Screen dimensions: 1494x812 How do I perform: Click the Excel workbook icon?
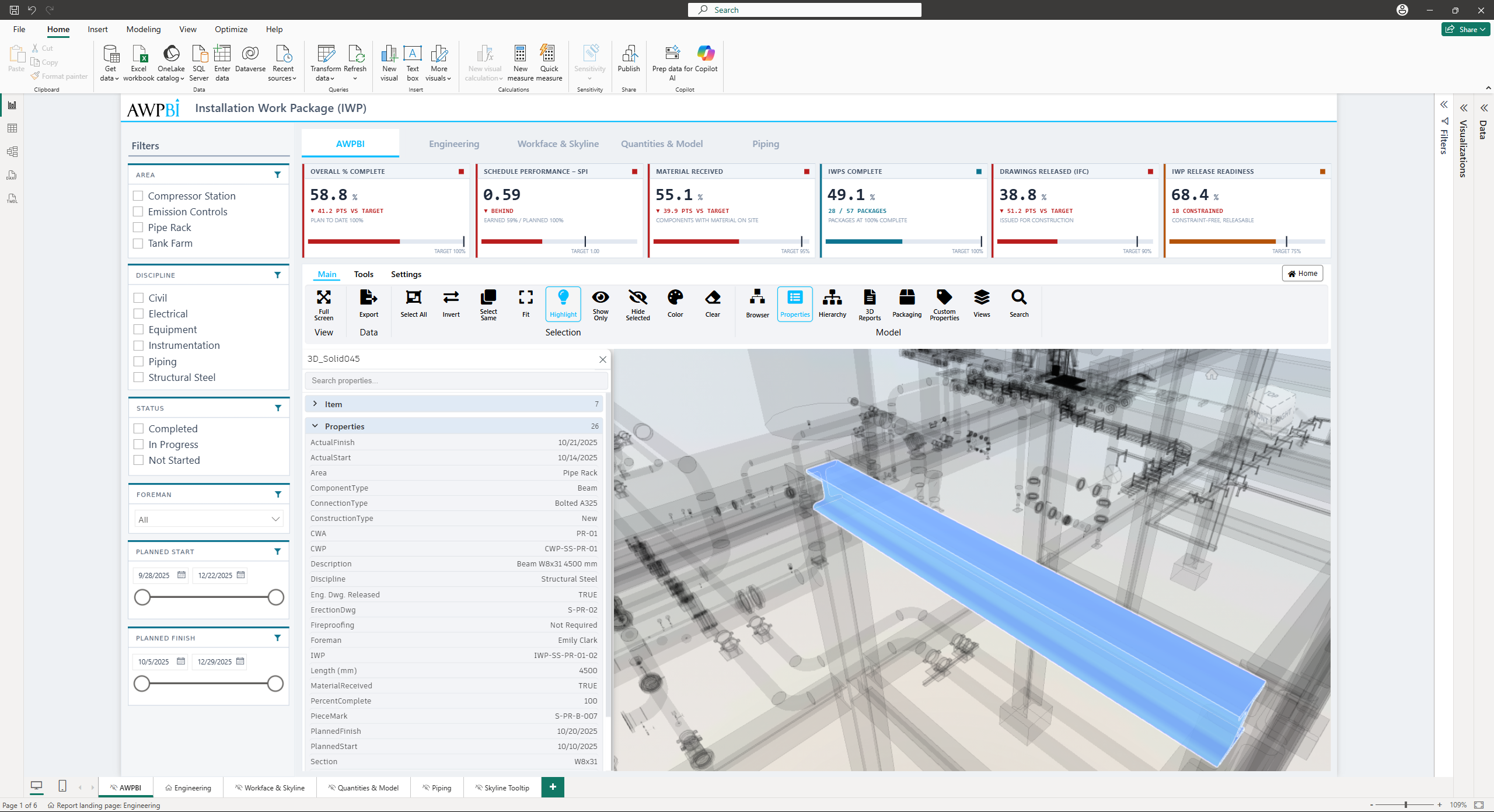click(x=139, y=62)
